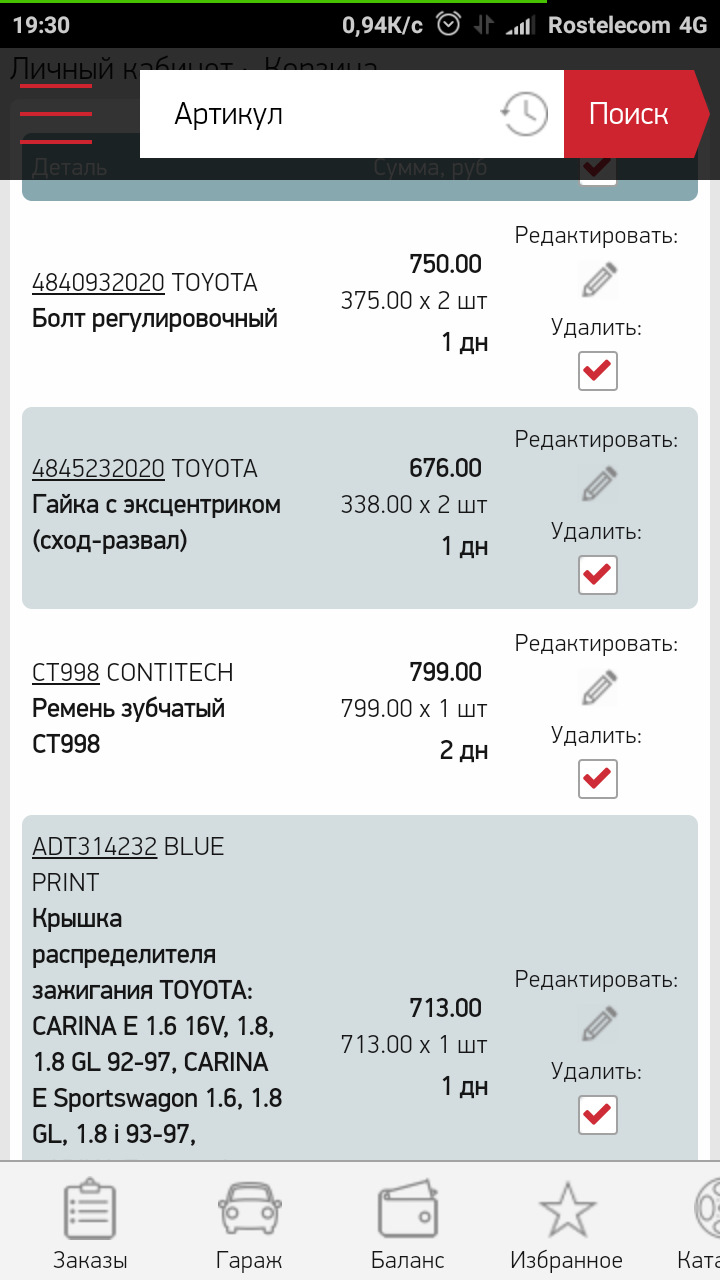Image resolution: width=720 pixels, height=1280 pixels.
Task: Edit the Гайка с эксцентриком via pencil icon
Action: [598, 483]
